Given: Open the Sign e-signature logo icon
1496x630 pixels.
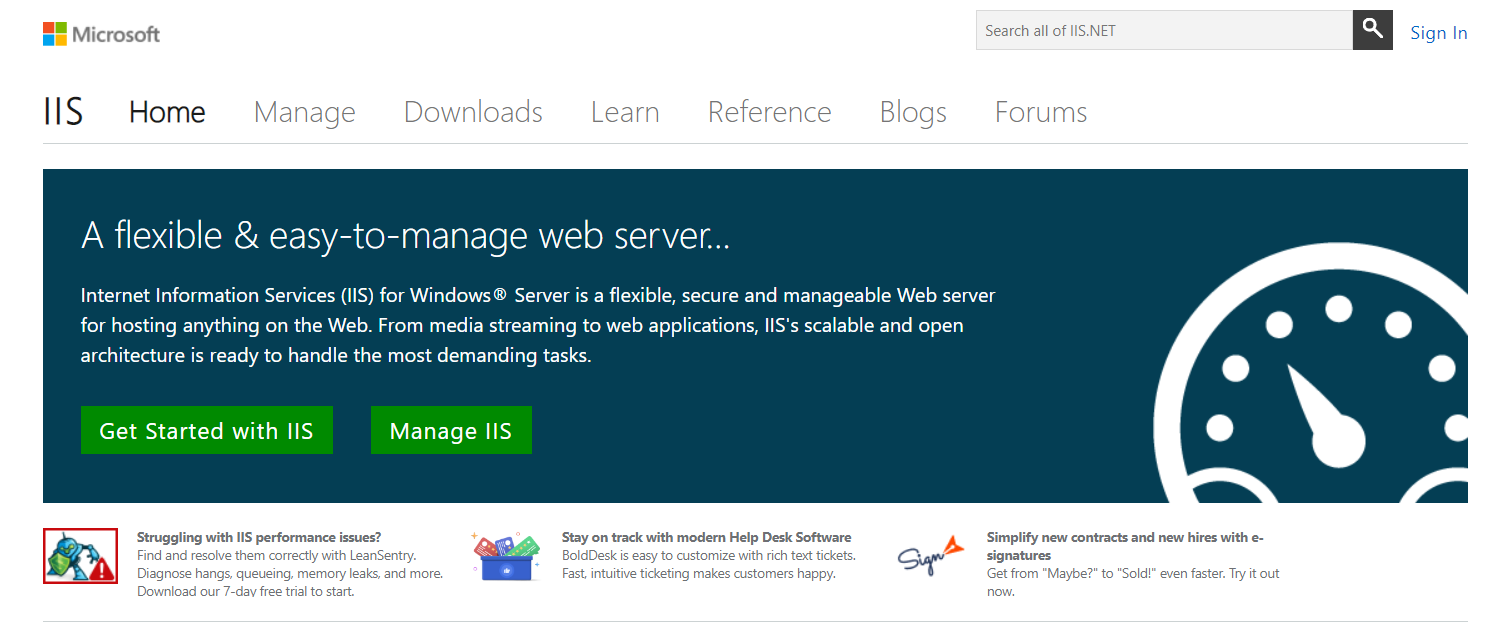Looking at the screenshot, I should (x=930, y=558).
